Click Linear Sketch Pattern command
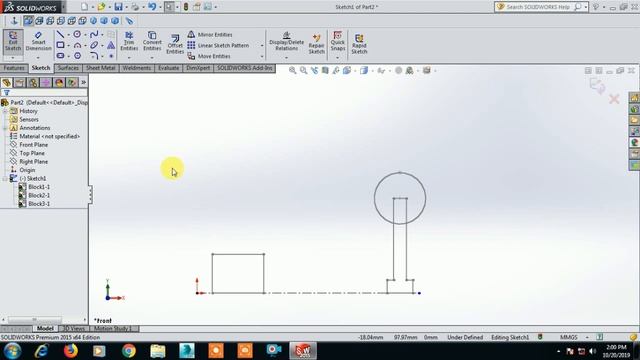This screenshot has width=640, height=360. 218,45
